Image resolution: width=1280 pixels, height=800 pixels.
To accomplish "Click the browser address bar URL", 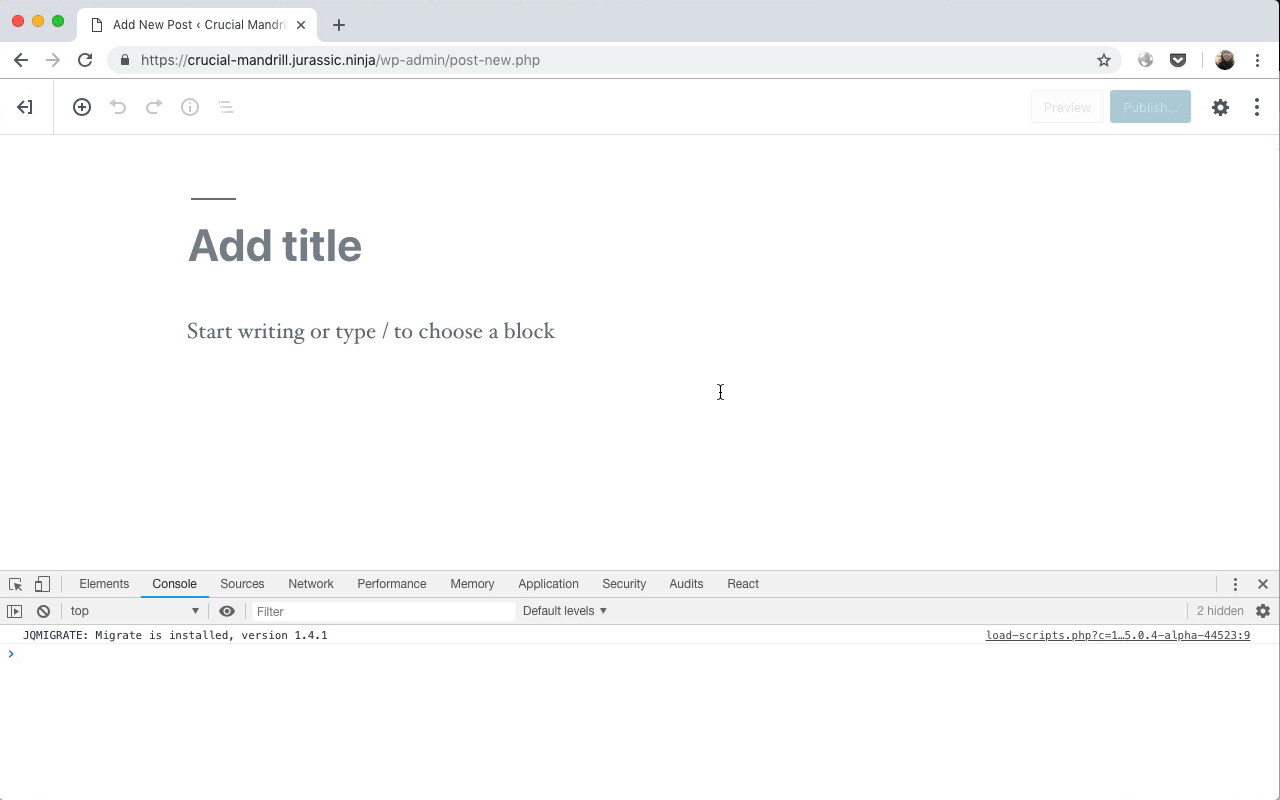I will pyautogui.click(x=340, y=60).
